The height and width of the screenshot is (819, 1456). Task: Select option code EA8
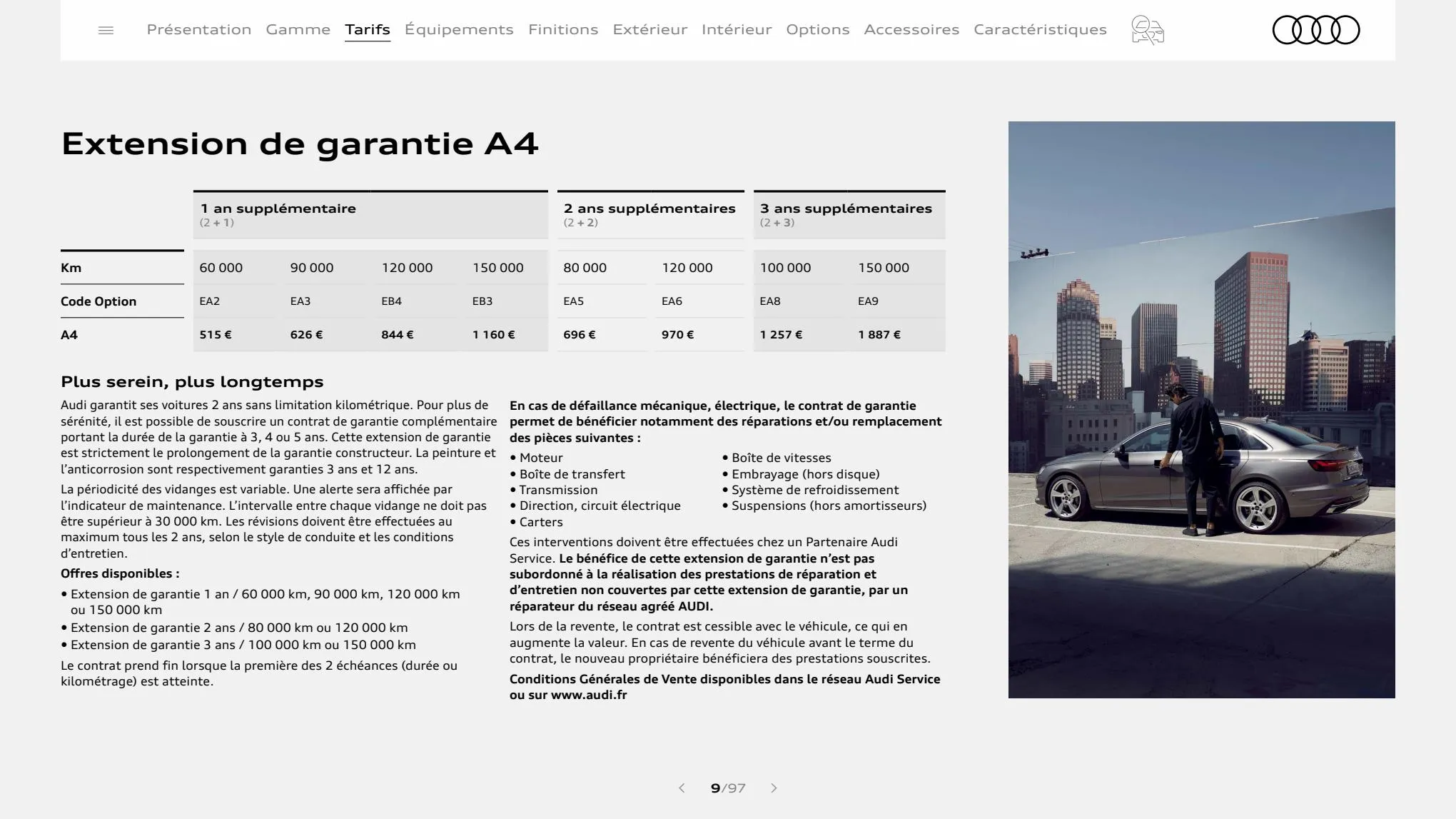[x=770, y=301]
